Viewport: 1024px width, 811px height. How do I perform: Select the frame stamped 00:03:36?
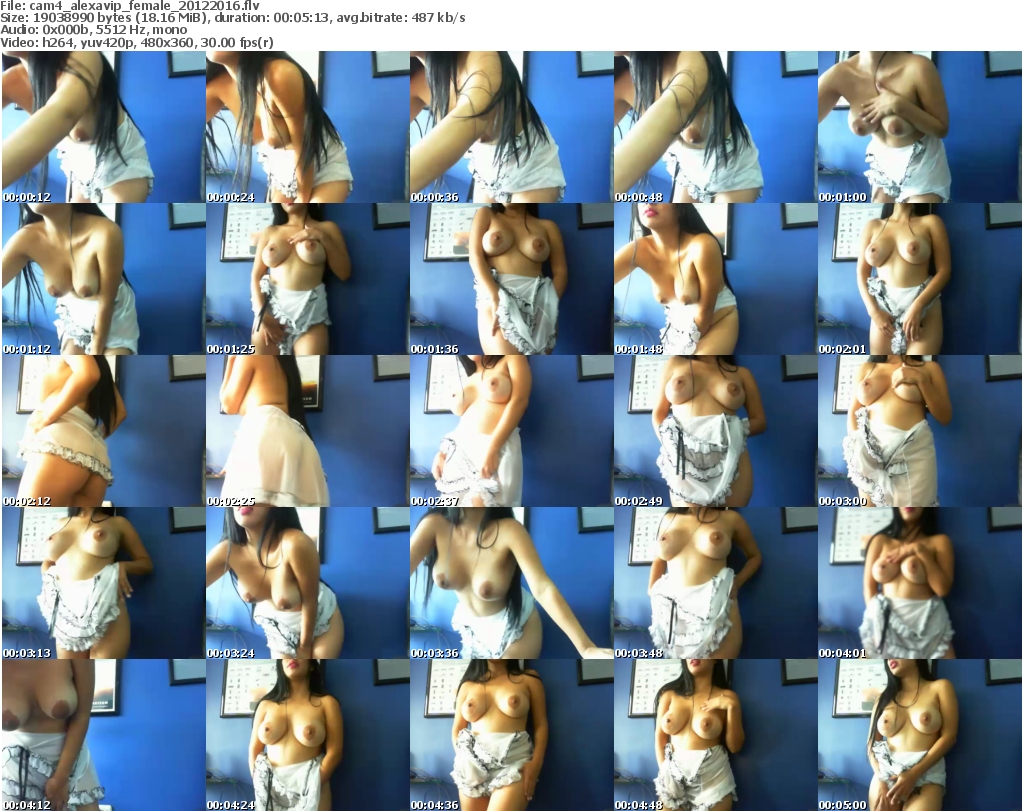coord(511,583)
